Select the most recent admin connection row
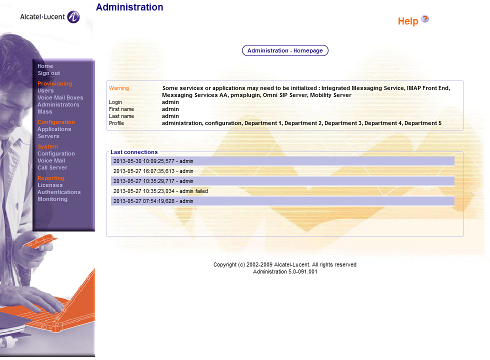Viewport: 490px width, 360px height. 283,161
